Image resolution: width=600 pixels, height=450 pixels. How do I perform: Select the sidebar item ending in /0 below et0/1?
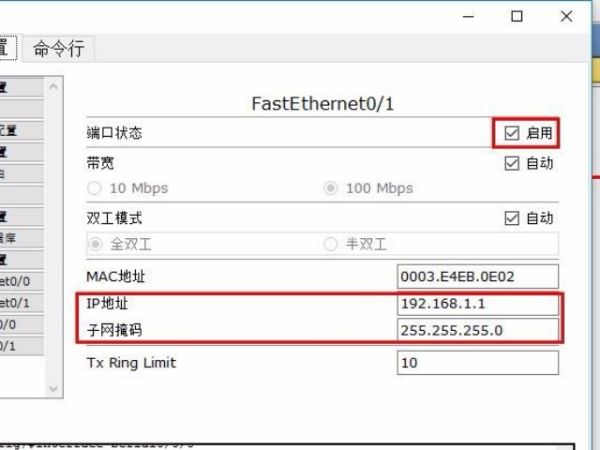[x=21, y=324]
